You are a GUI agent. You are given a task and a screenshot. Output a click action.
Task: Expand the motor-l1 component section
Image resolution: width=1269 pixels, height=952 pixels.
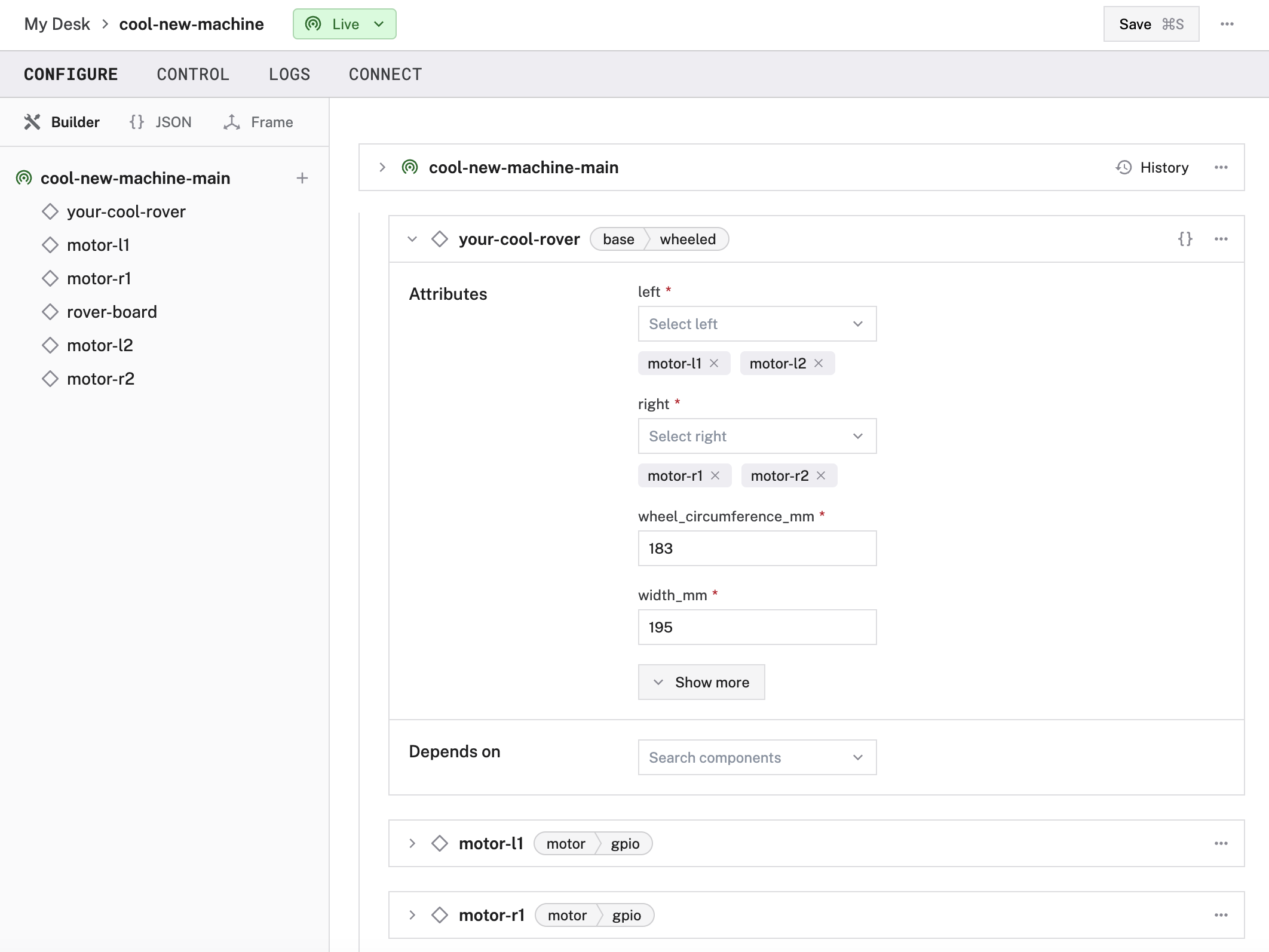413,843
